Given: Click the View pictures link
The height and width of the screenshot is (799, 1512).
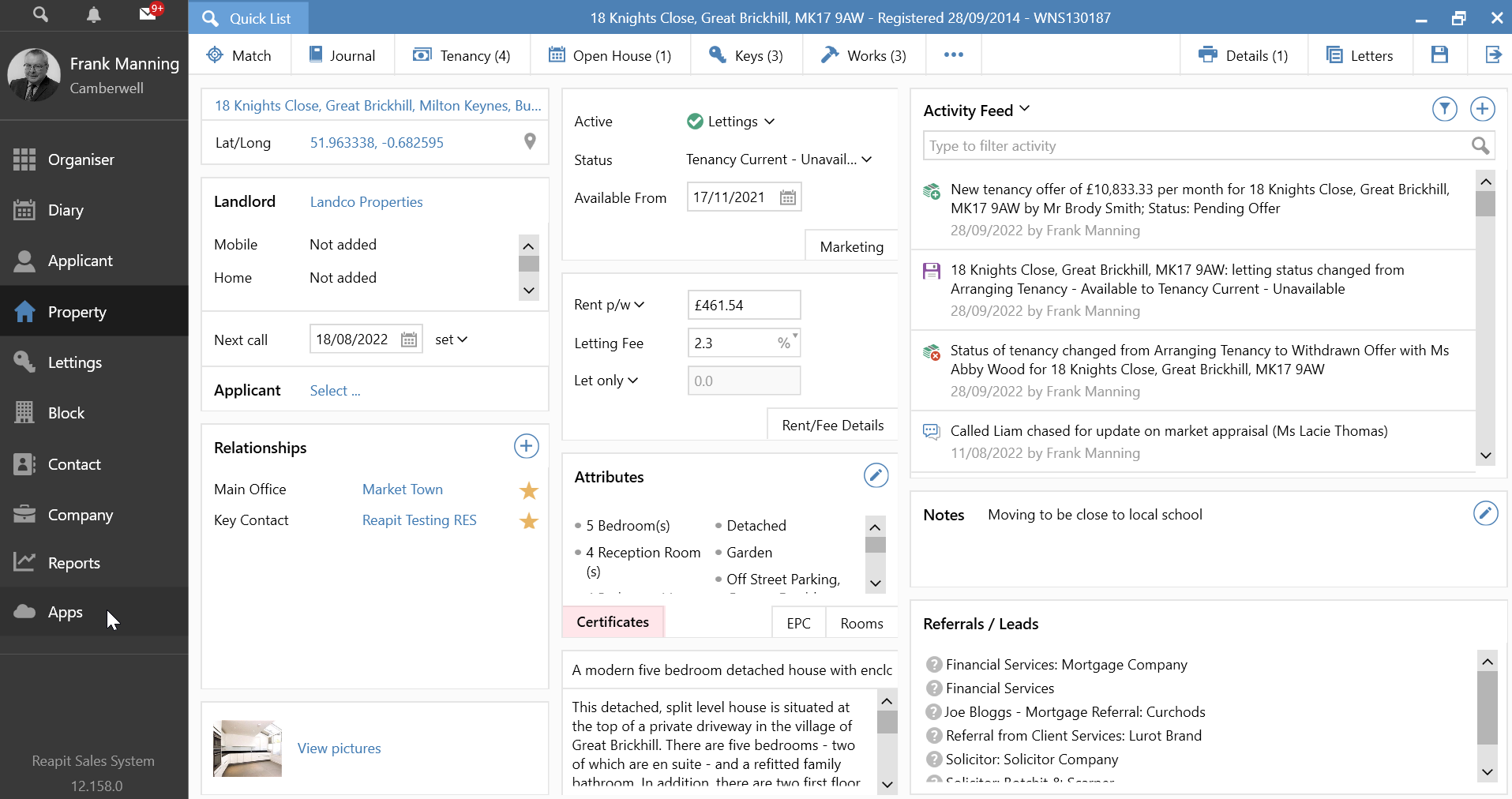Looking at the screenshot, I should coord(338,748).
